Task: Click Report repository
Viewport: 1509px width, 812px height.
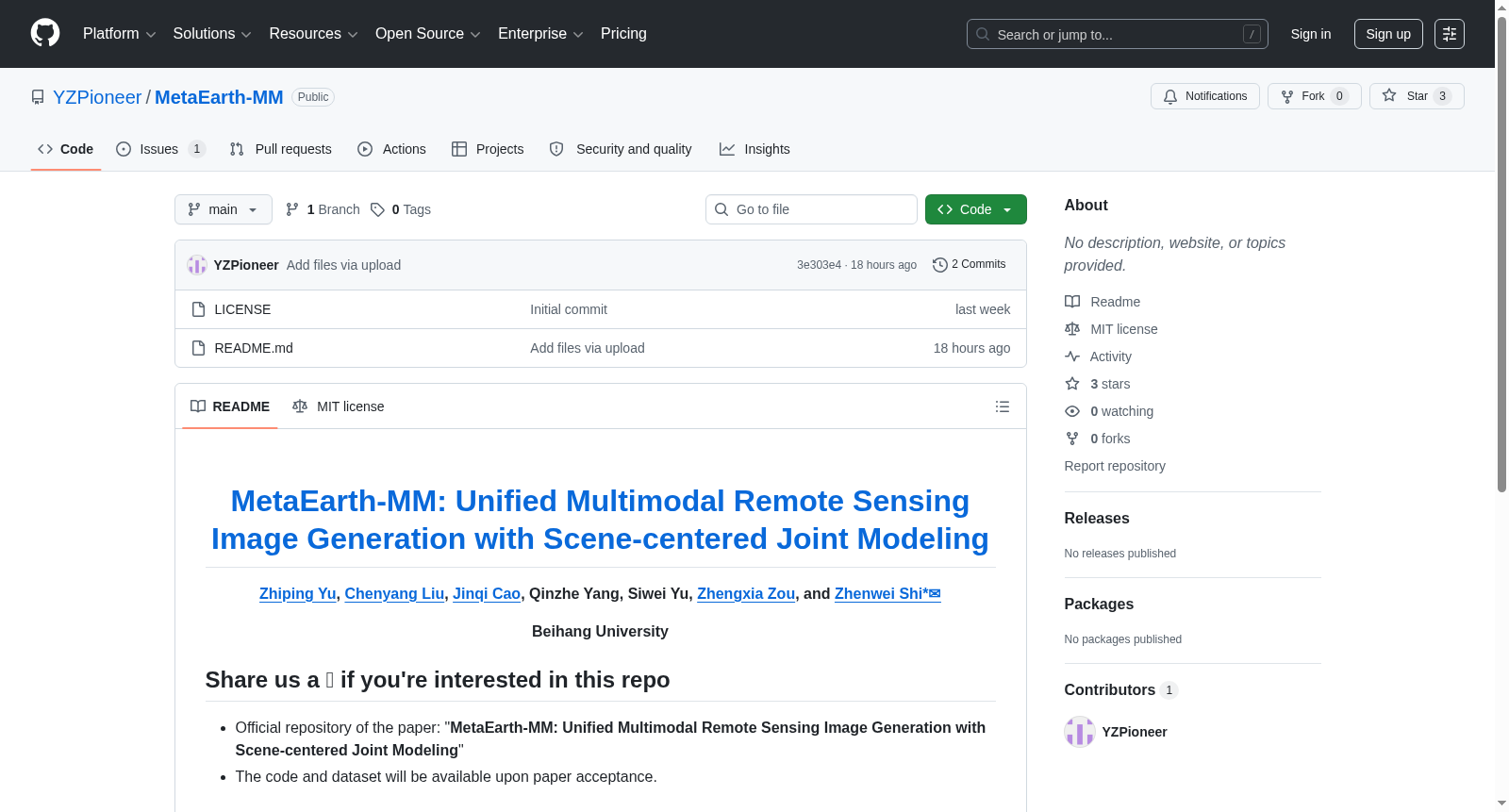Action: click(x=1115, y=466)
